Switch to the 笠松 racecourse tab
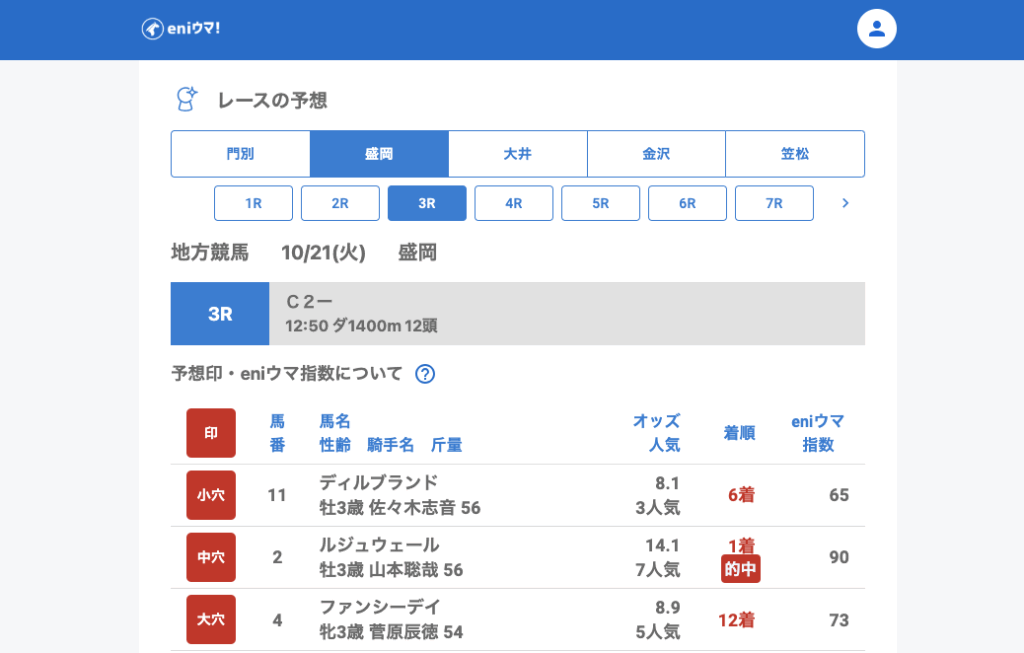This screenshot has height=653, width=1024. click(x=795, y=154)
